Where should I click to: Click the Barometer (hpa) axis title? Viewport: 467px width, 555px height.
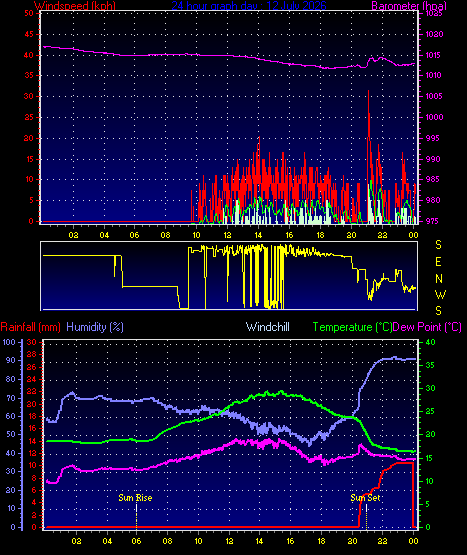(409, 5)
